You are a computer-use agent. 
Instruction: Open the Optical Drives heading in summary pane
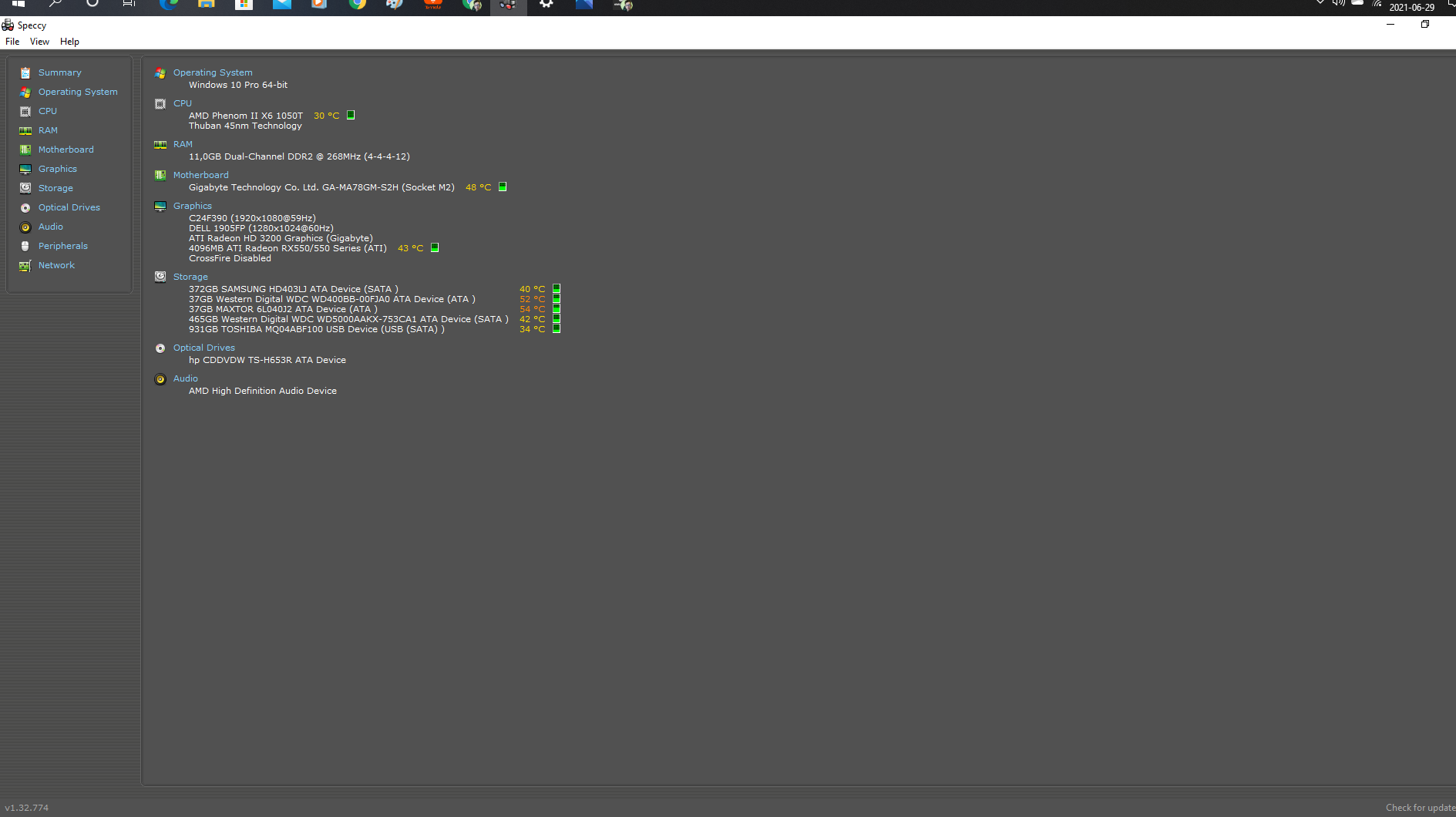click(203, 348)
